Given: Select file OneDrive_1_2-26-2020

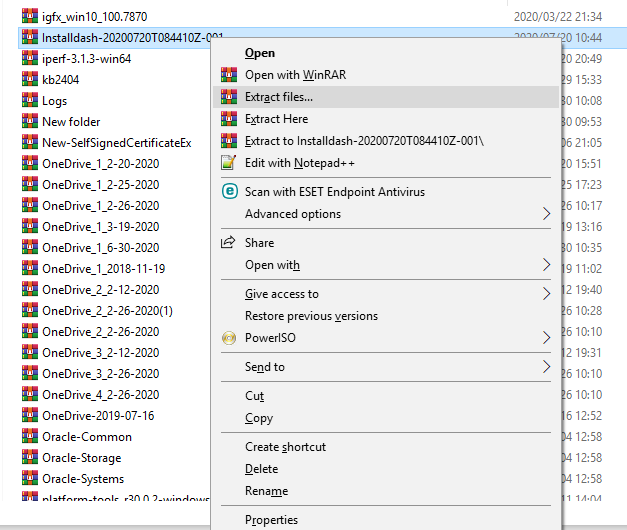Looking at the screenshot, I should (100, 206).
